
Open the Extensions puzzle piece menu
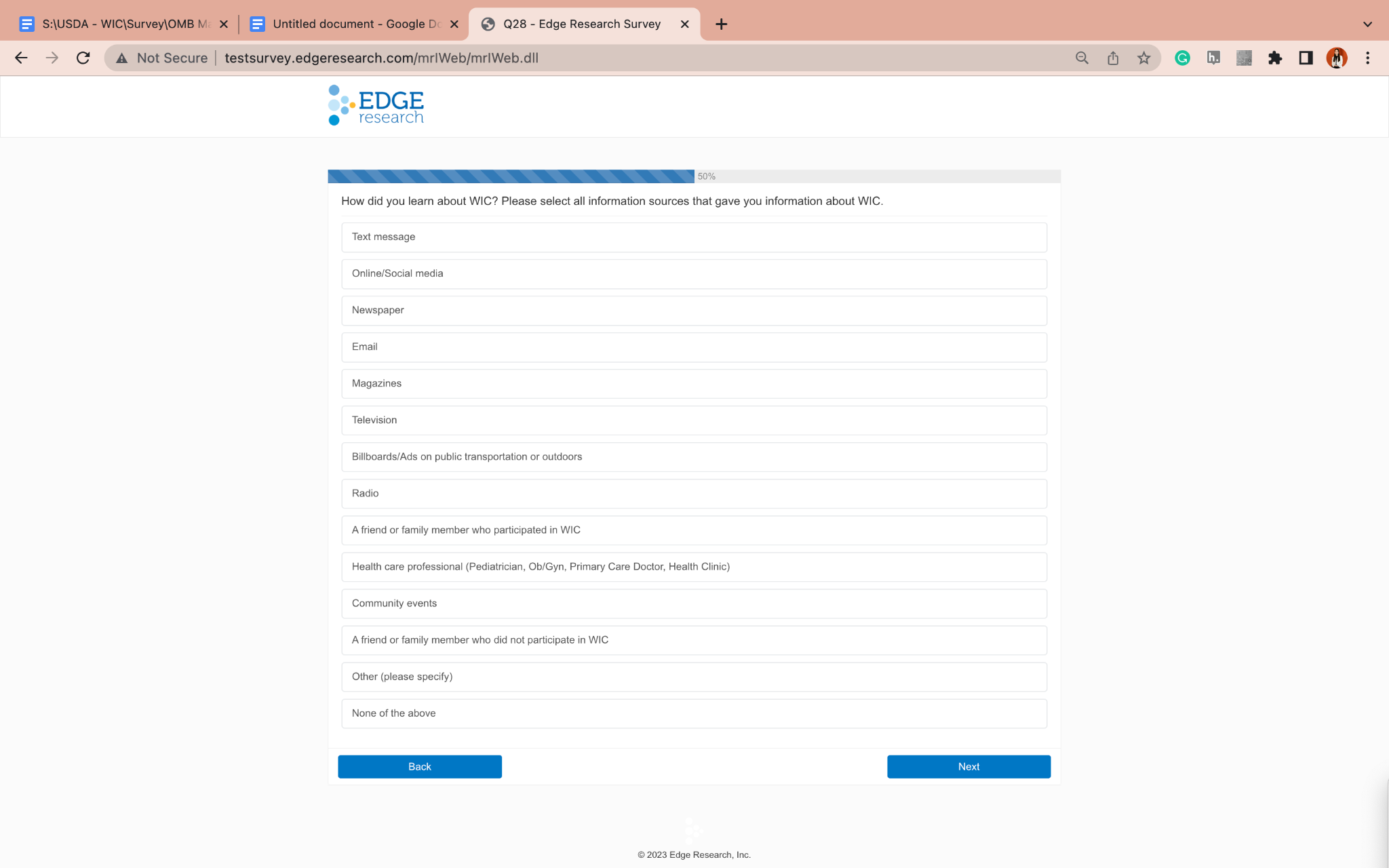[x=1274, y=58]
